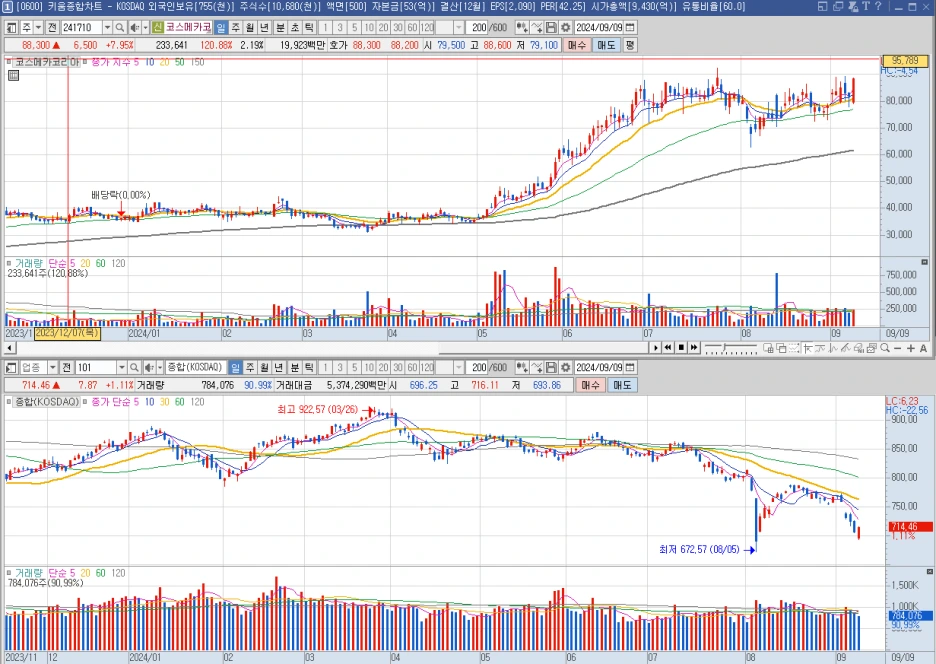
Task: Select the second 초 period in top chart
Action: coord(295,27)
